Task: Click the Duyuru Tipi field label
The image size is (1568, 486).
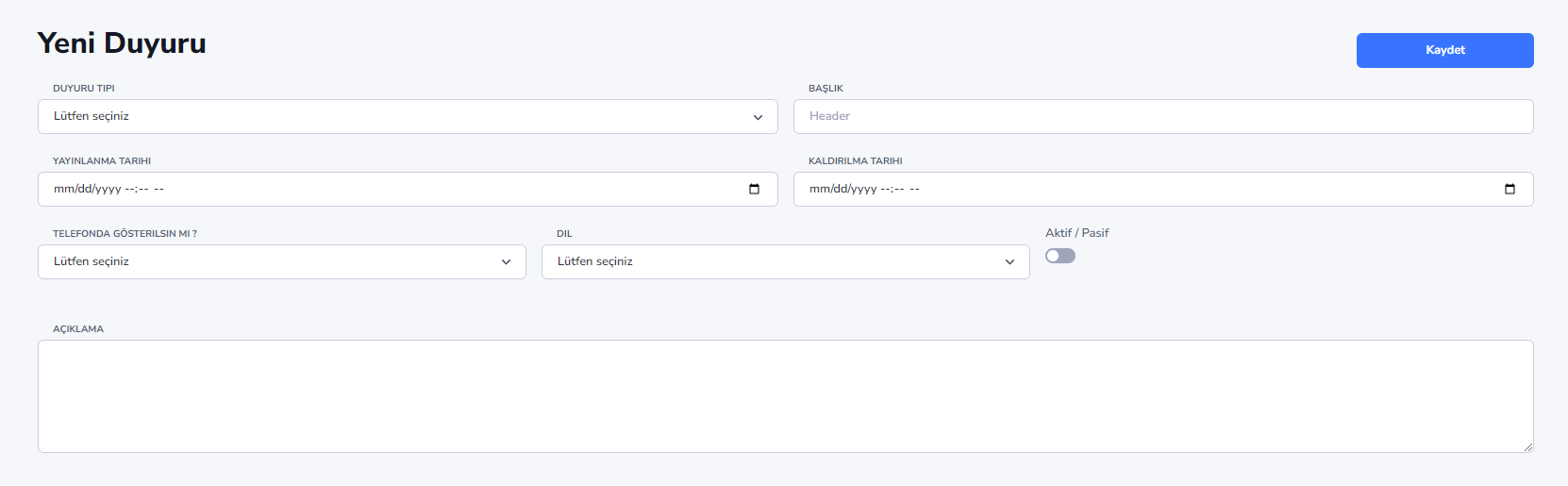Action: [x=84, y=88]
